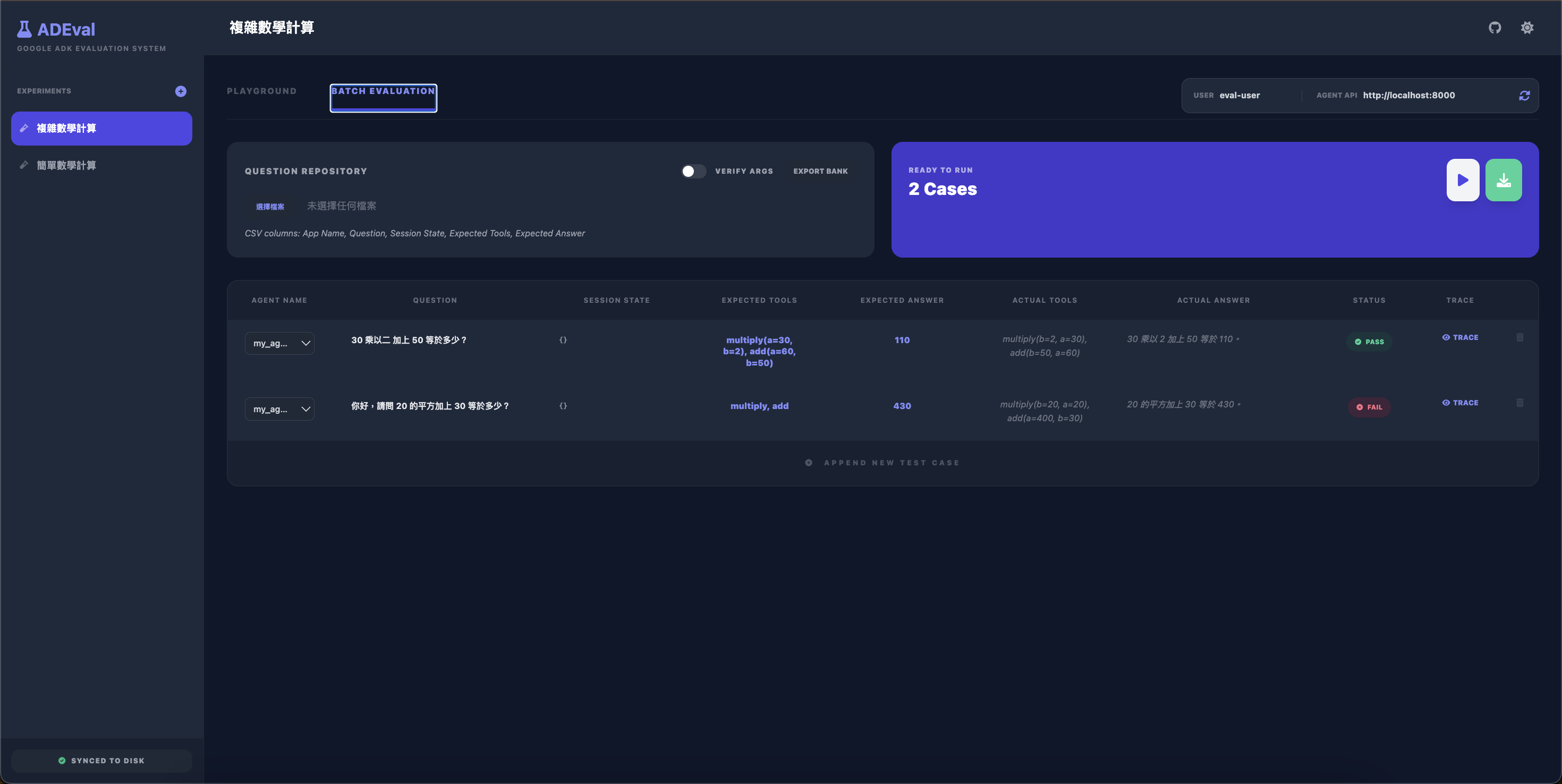Select the Batch Evaluation tab

[383, 98]
